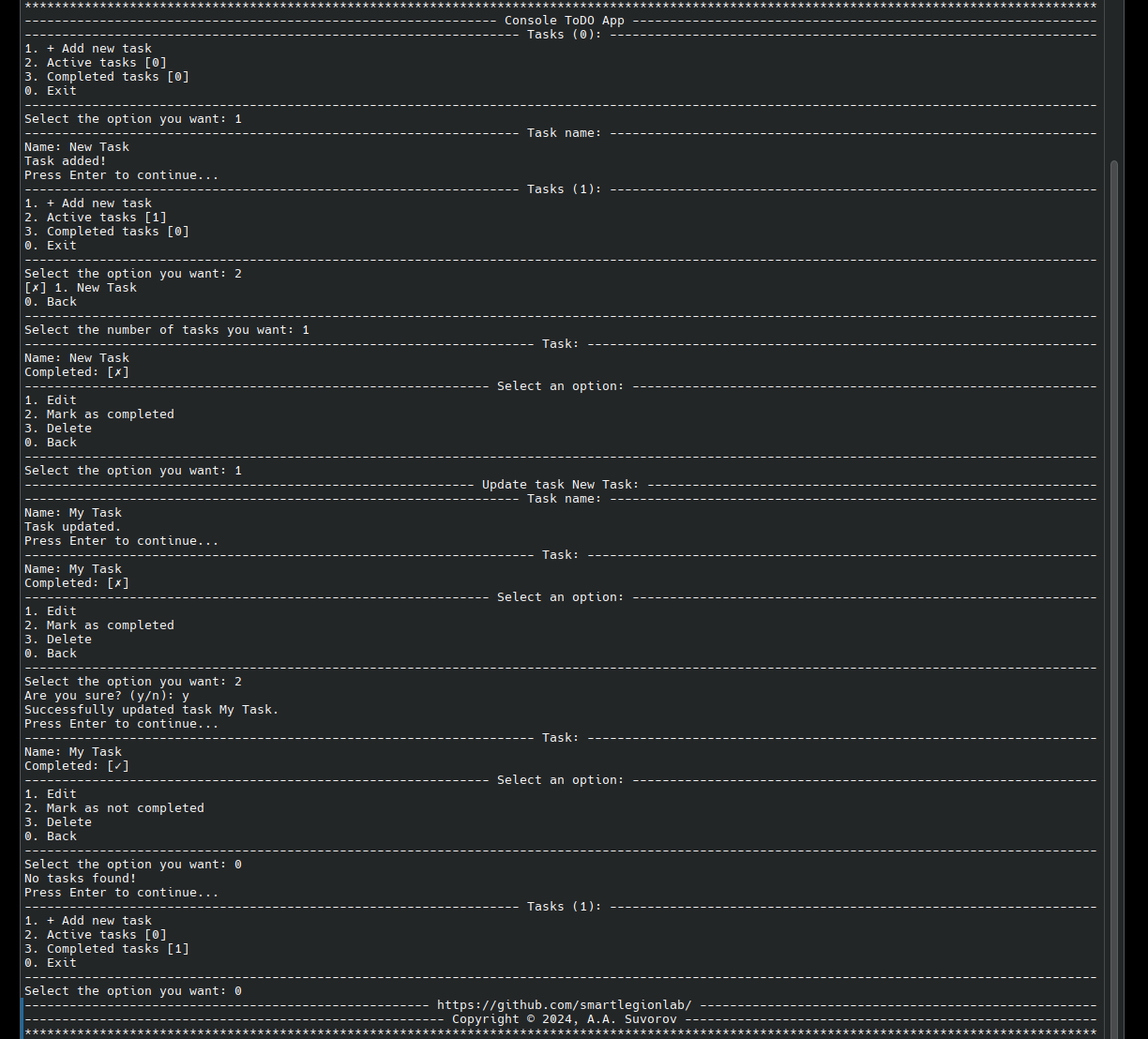Click 'Successfully updated task My Task.' line
The width and height of the screenshot is (1148, 1039).
[x=152, y=710]
